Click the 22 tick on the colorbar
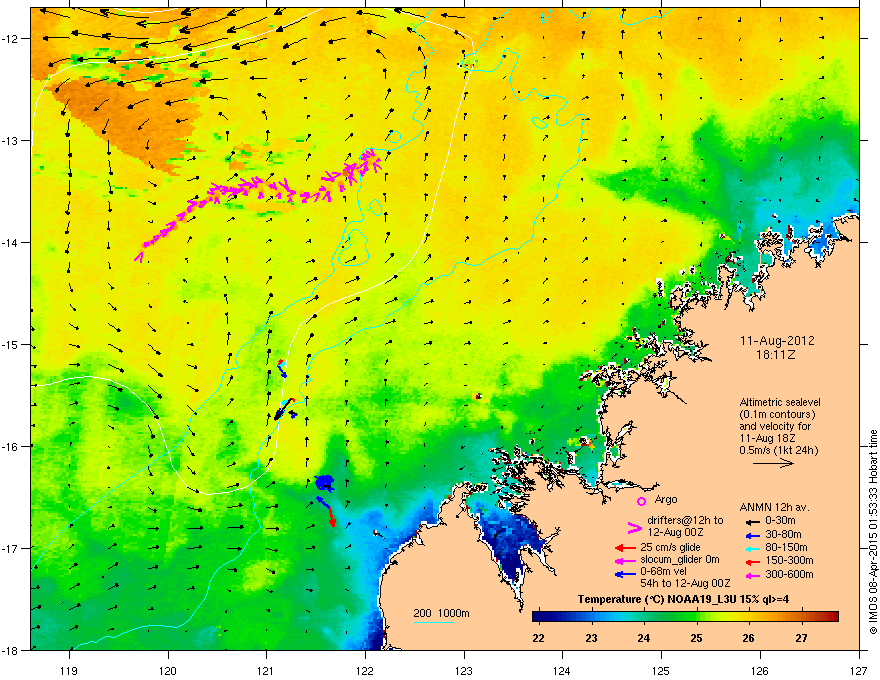The width and height of the screenshot is (880, 680). 538,638
